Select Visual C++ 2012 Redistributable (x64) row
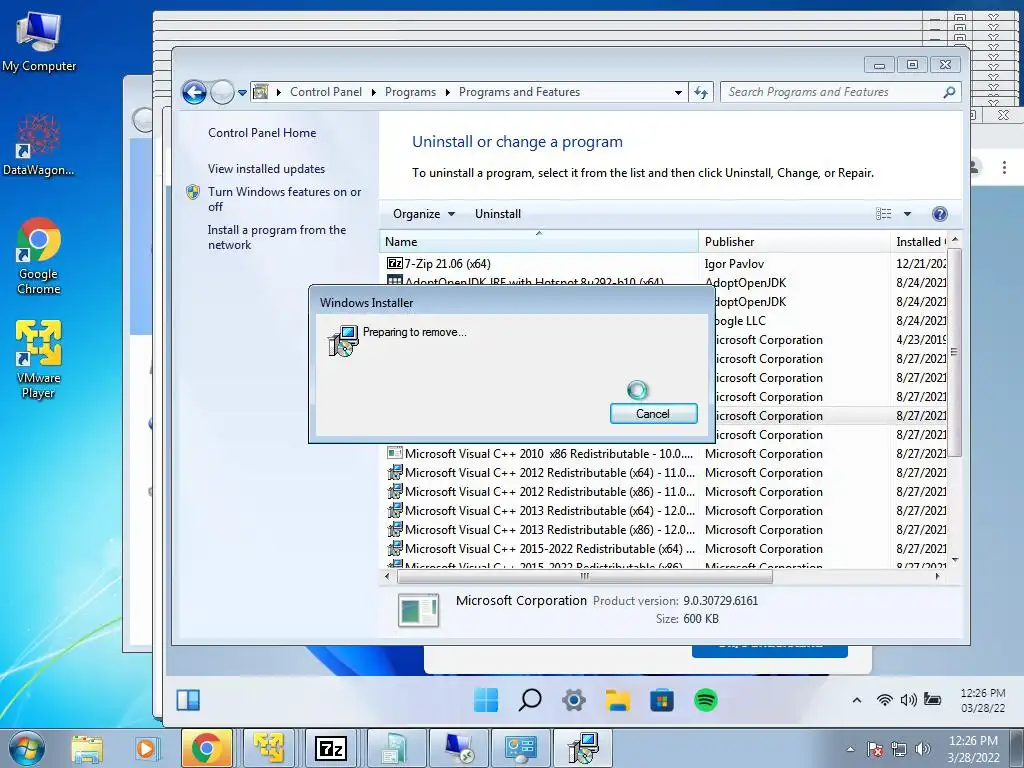1024x768 pixels. click(541, 473)
